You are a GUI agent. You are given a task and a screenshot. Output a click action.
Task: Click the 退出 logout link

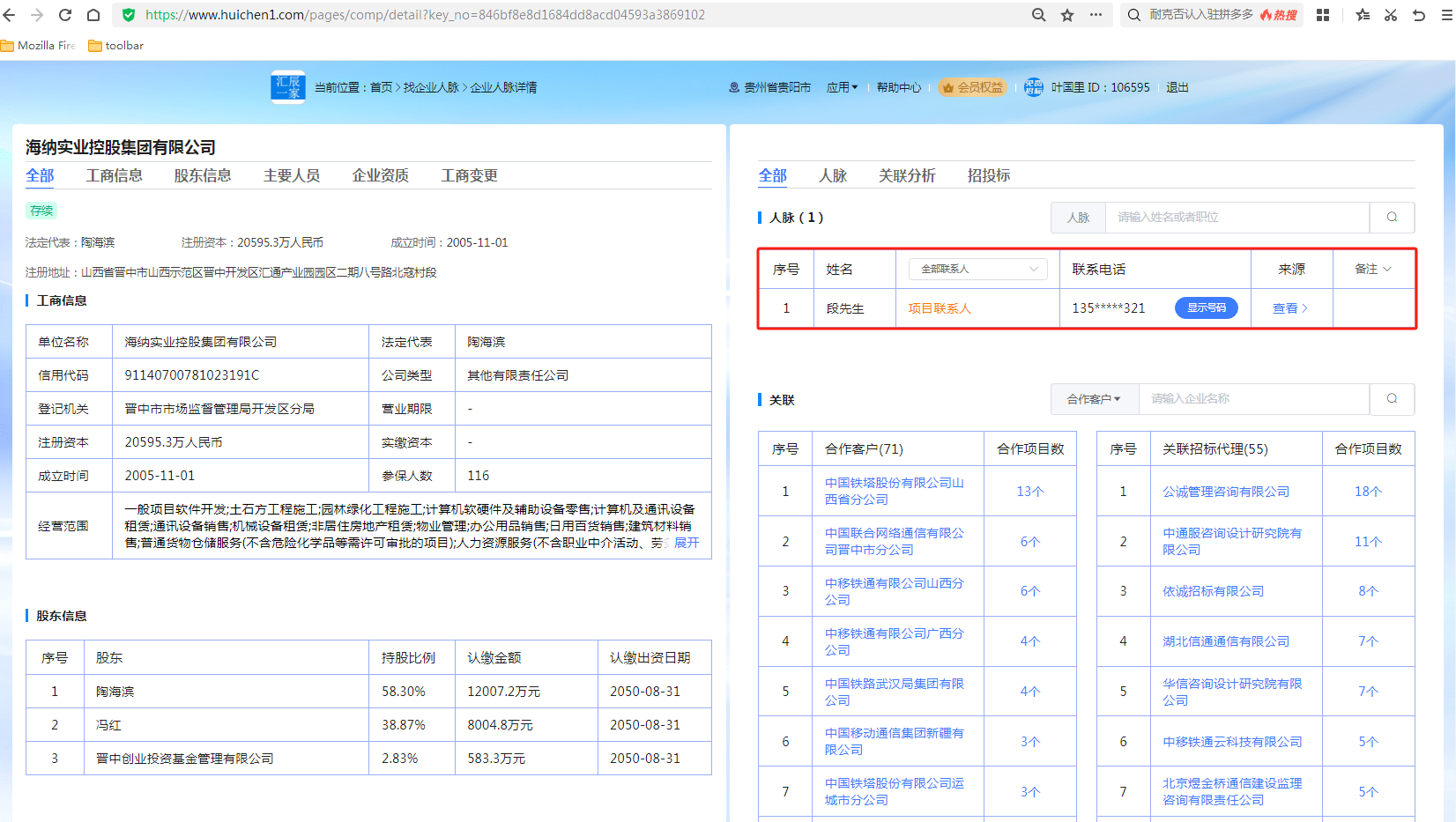pos(1177,87)
